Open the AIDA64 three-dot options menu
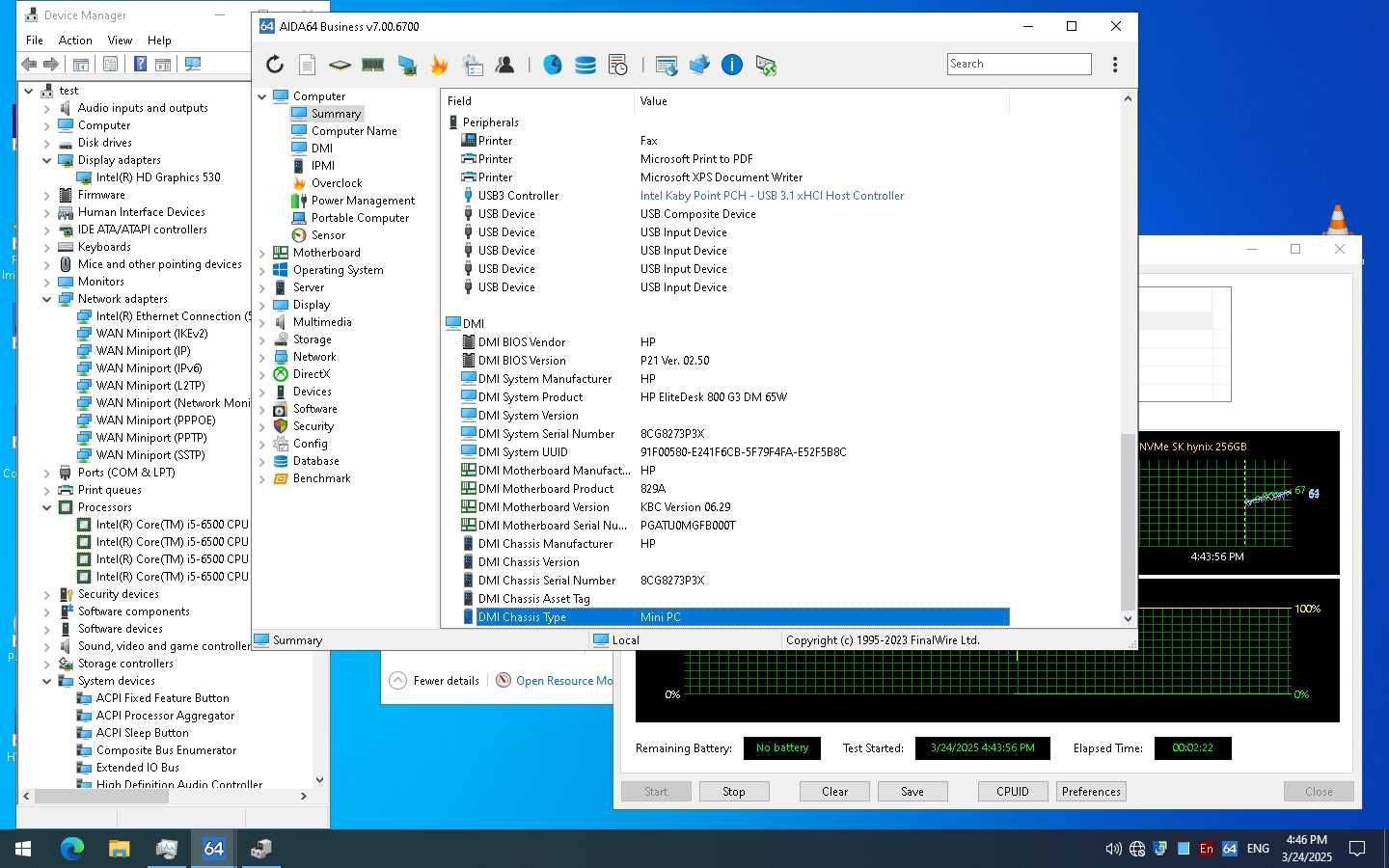The image size is (1389, 868). click(x=1115, y=65)
